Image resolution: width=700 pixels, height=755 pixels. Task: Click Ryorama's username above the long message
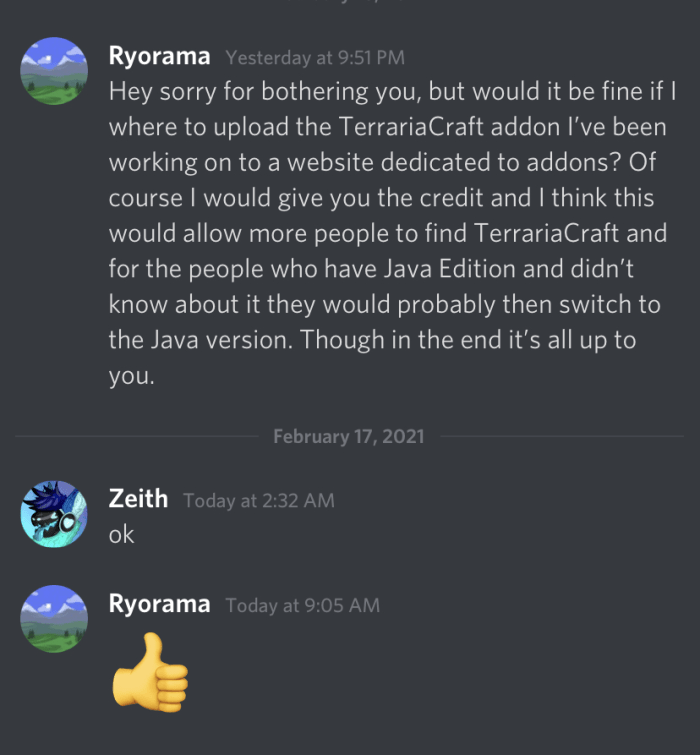coord(159,56)
